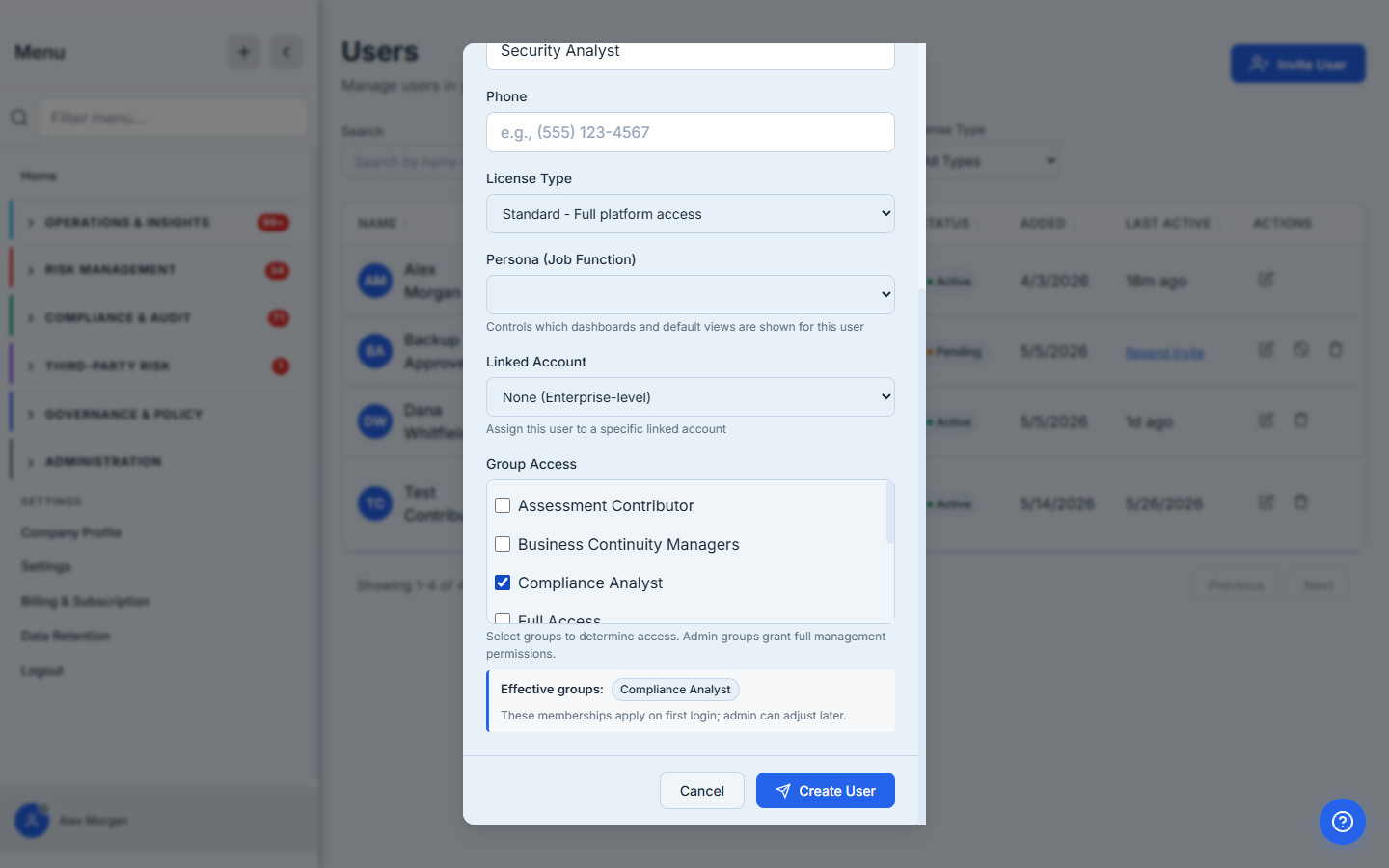Click delete icon in Dana Whitfield row
The width and height of the screenshot is (1389, 868).
pyautogui.click(x=1301, y=420)
